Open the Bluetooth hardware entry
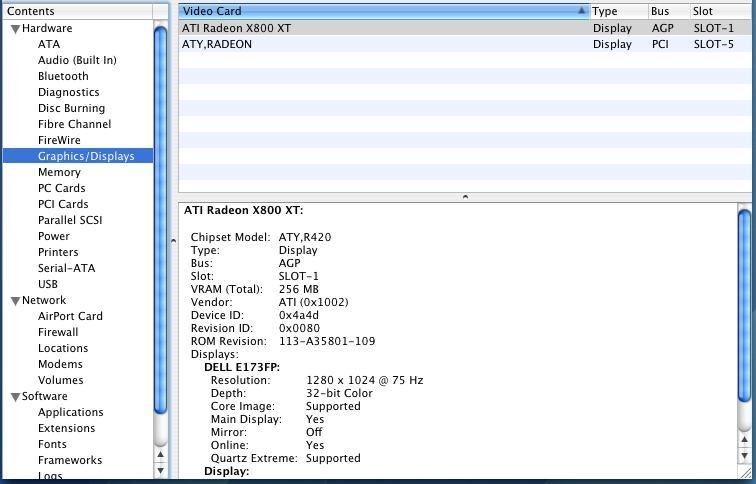 tap(63, 76)
